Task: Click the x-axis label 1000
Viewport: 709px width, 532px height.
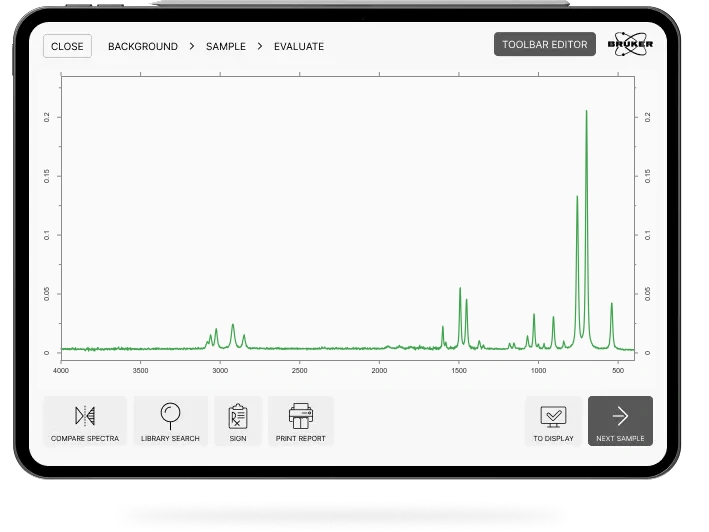Action: click(x=538, y=371)
